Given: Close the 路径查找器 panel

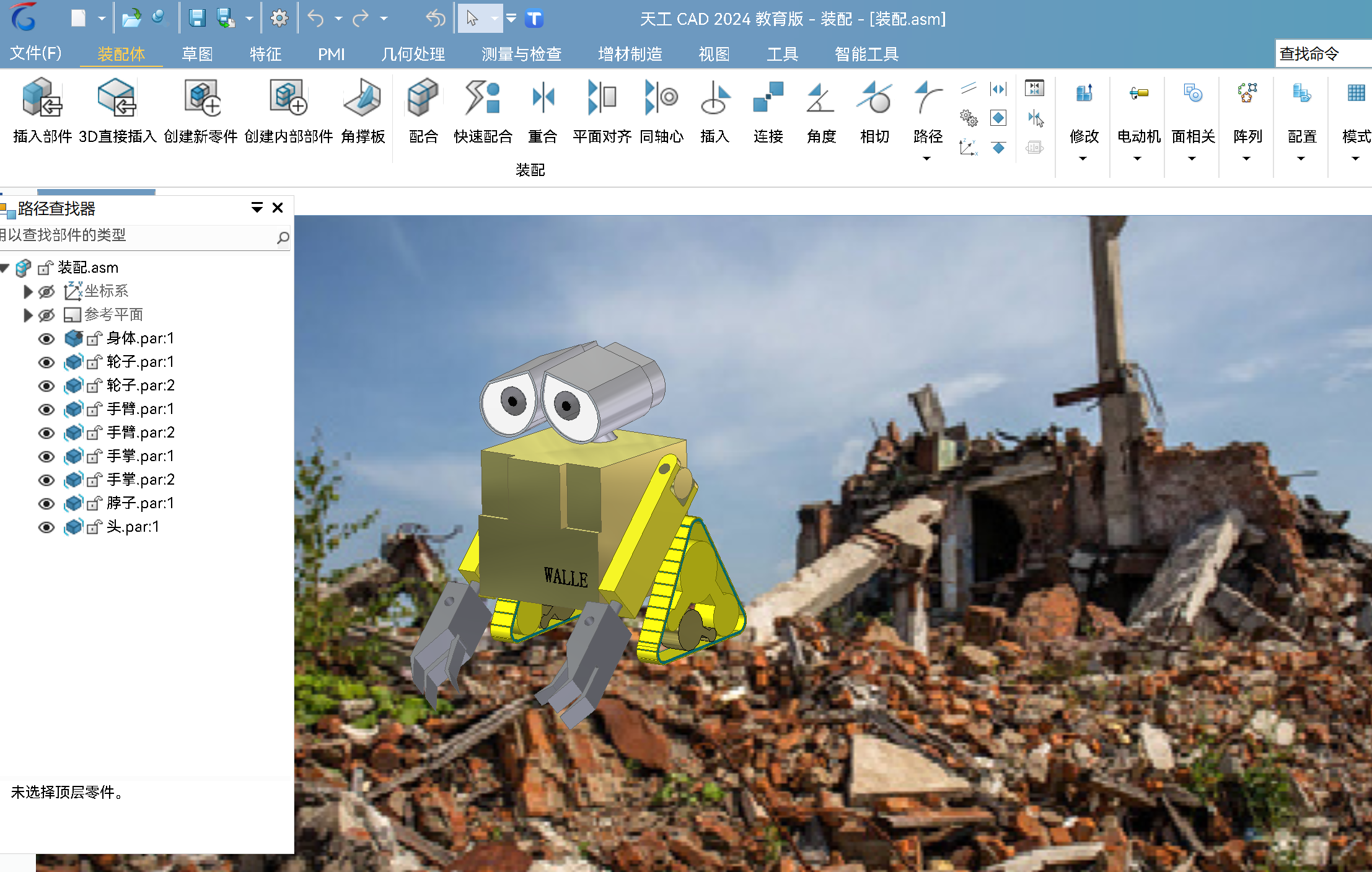Looking at the screenshot, I should point(278,208).
